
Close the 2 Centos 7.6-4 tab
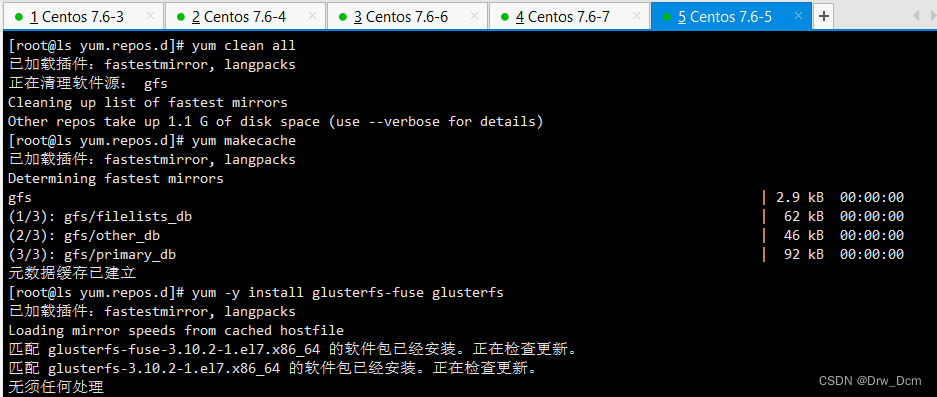(313, 16)
